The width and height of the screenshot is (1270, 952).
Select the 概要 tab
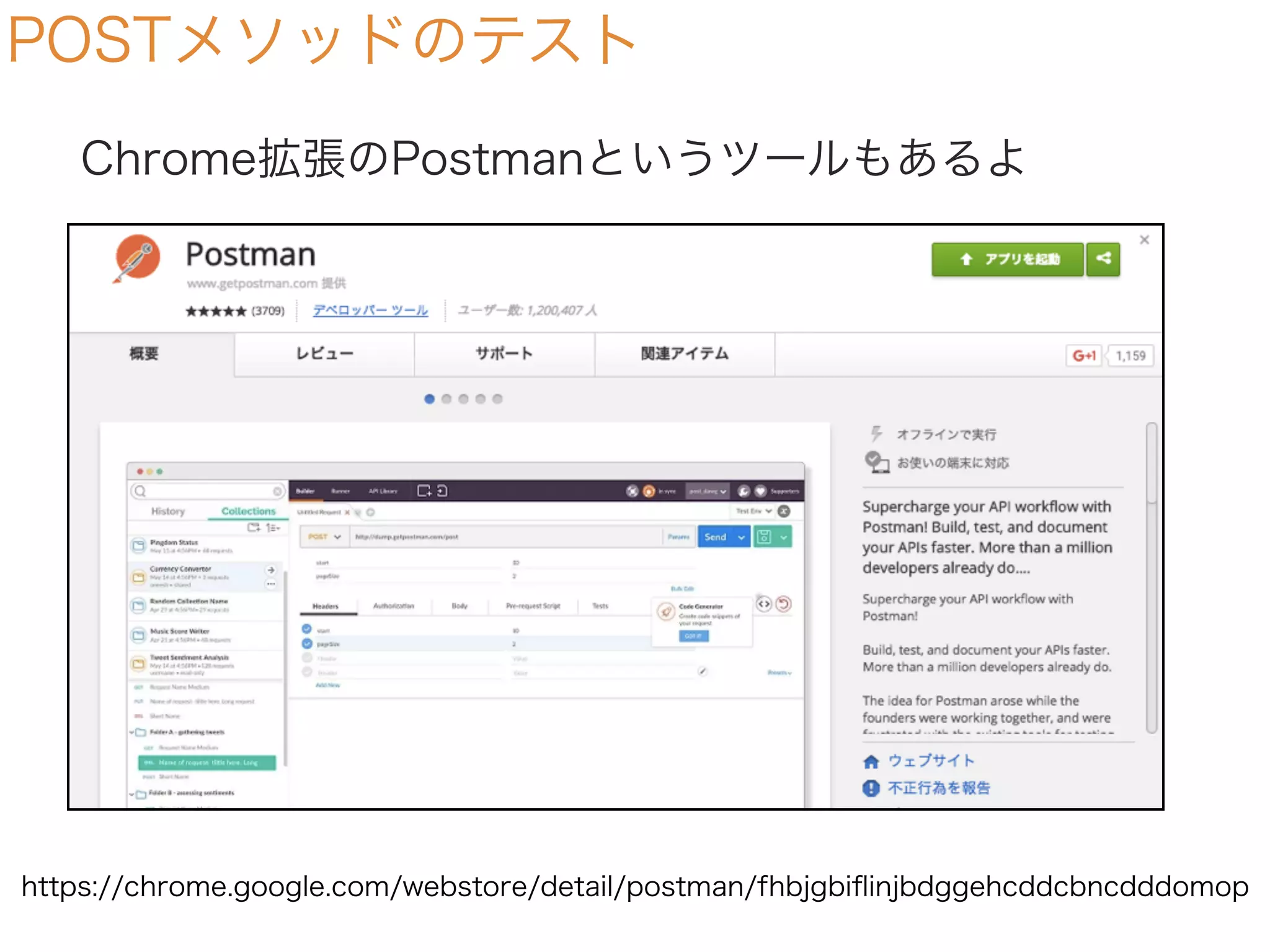tap(144, 354)
